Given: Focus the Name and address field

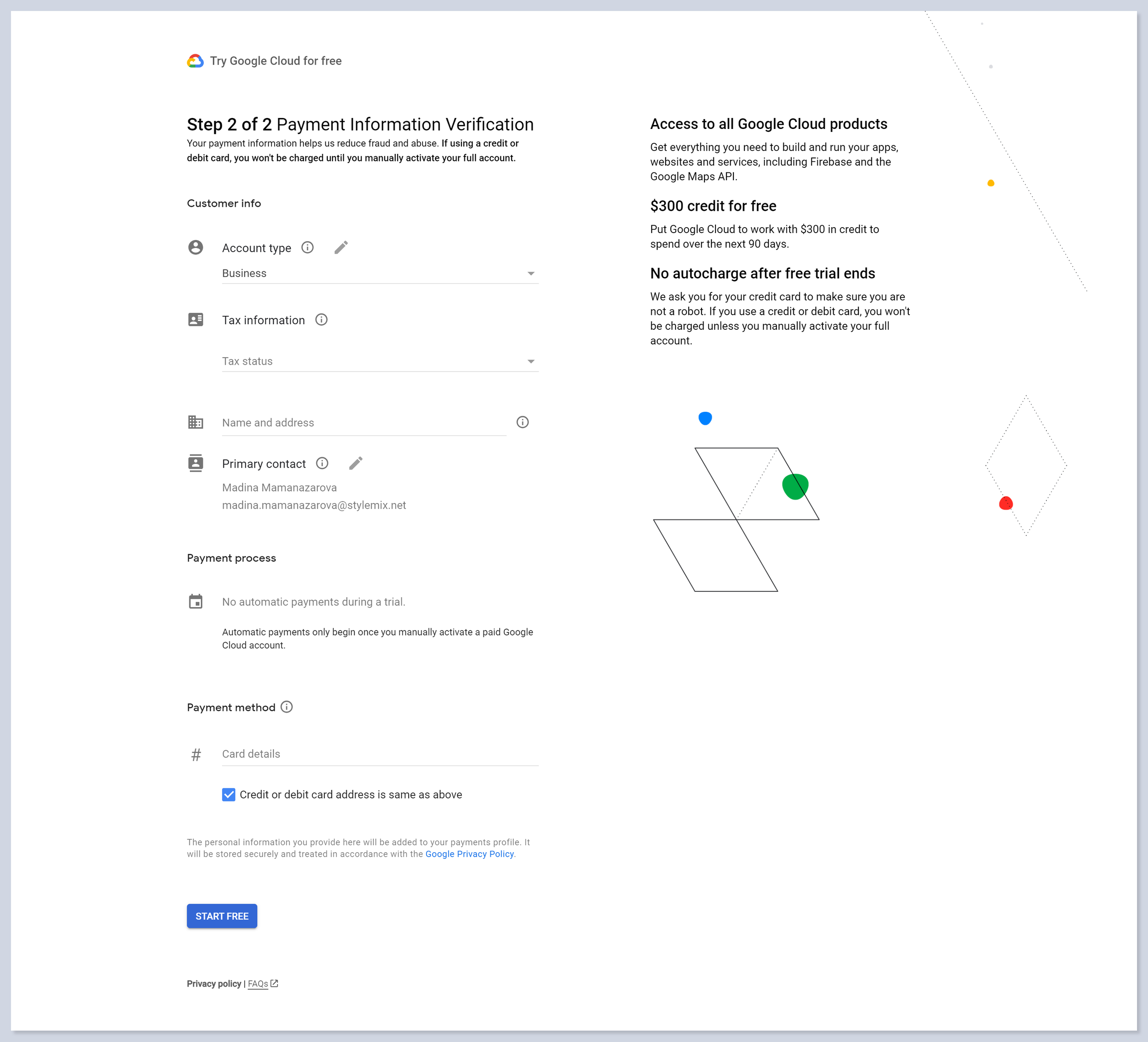Looking at the screenshot, I should point(364,422).
